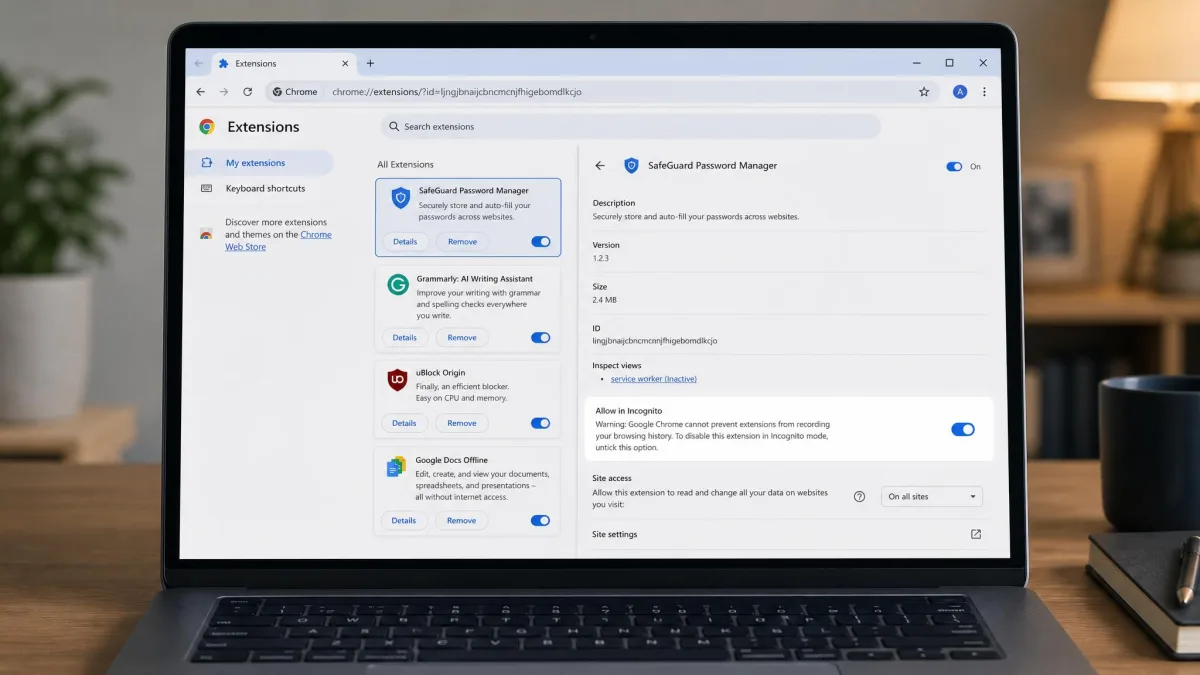Image resolution: width=1200 pixels, height=675 pixels.
Task: Click the Site settings row
Action: coord(787,534)
